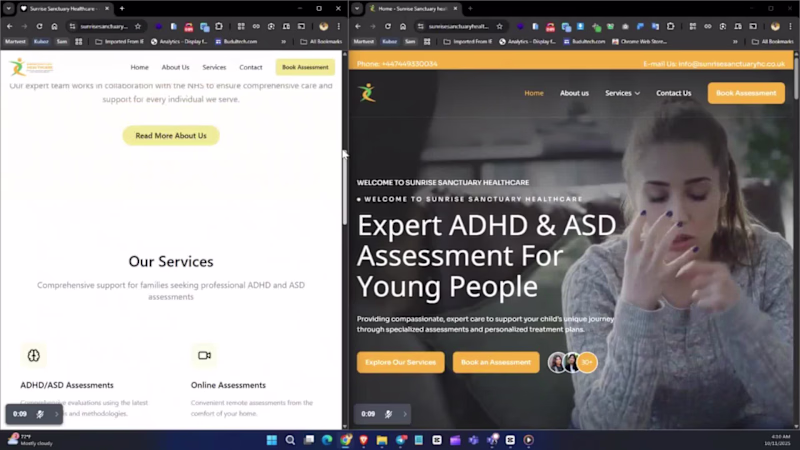Bookmark page with star in right window
Screen dimensions: 800x450
(499, 27)
